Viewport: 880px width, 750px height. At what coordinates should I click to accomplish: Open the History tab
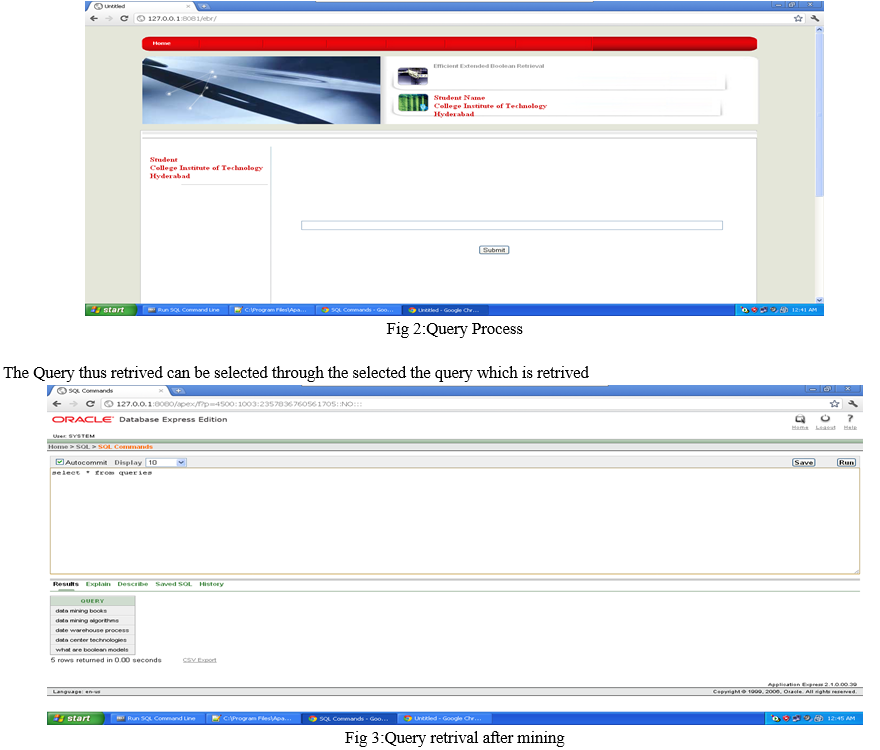click(211, 584)
